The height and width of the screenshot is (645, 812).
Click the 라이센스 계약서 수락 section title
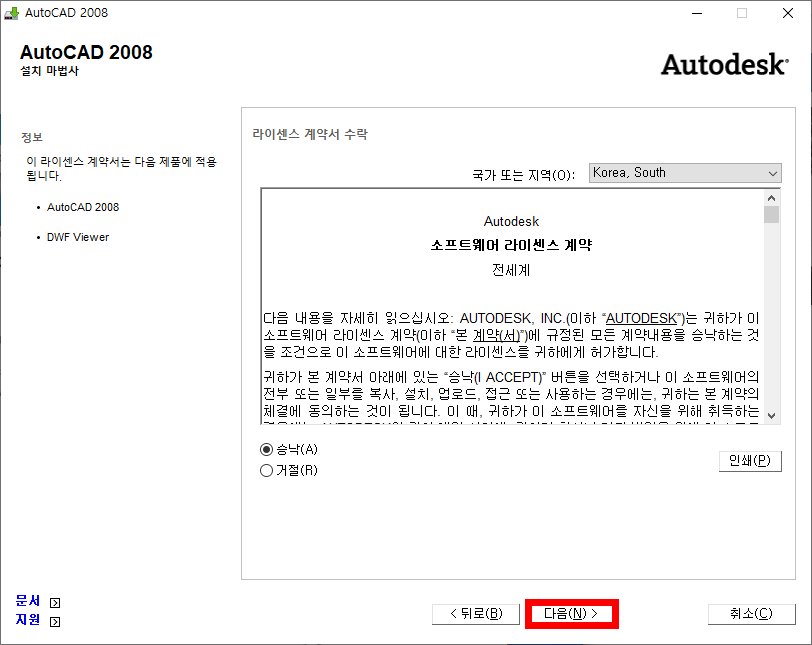pos(310,135)
